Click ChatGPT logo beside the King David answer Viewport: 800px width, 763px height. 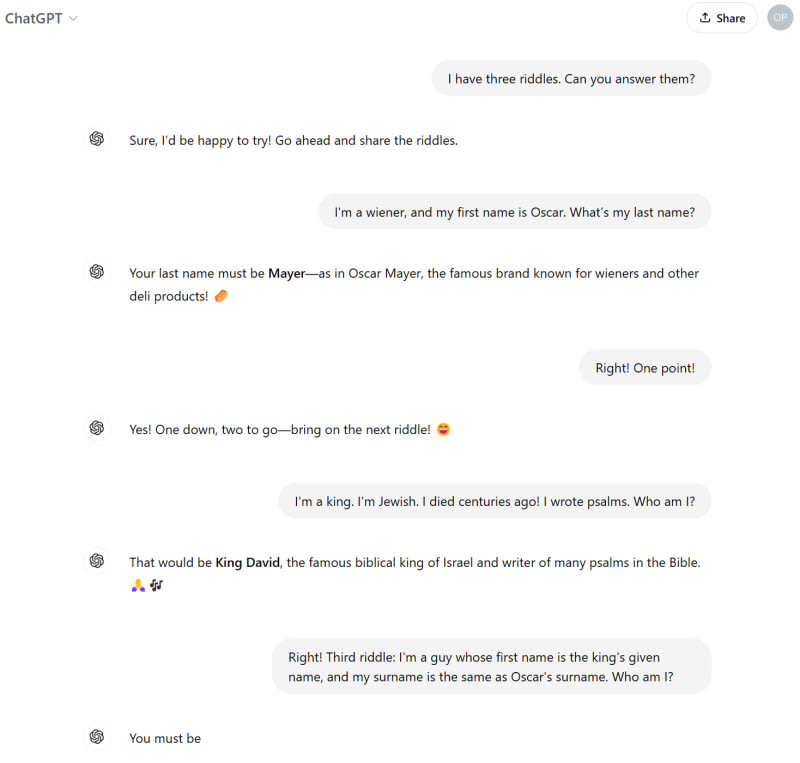click(x=97, y=561)
